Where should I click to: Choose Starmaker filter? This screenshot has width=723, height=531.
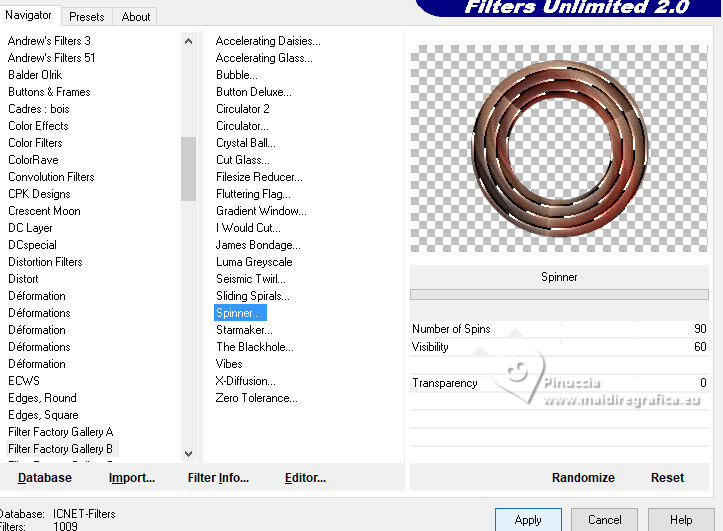(244, 330)
